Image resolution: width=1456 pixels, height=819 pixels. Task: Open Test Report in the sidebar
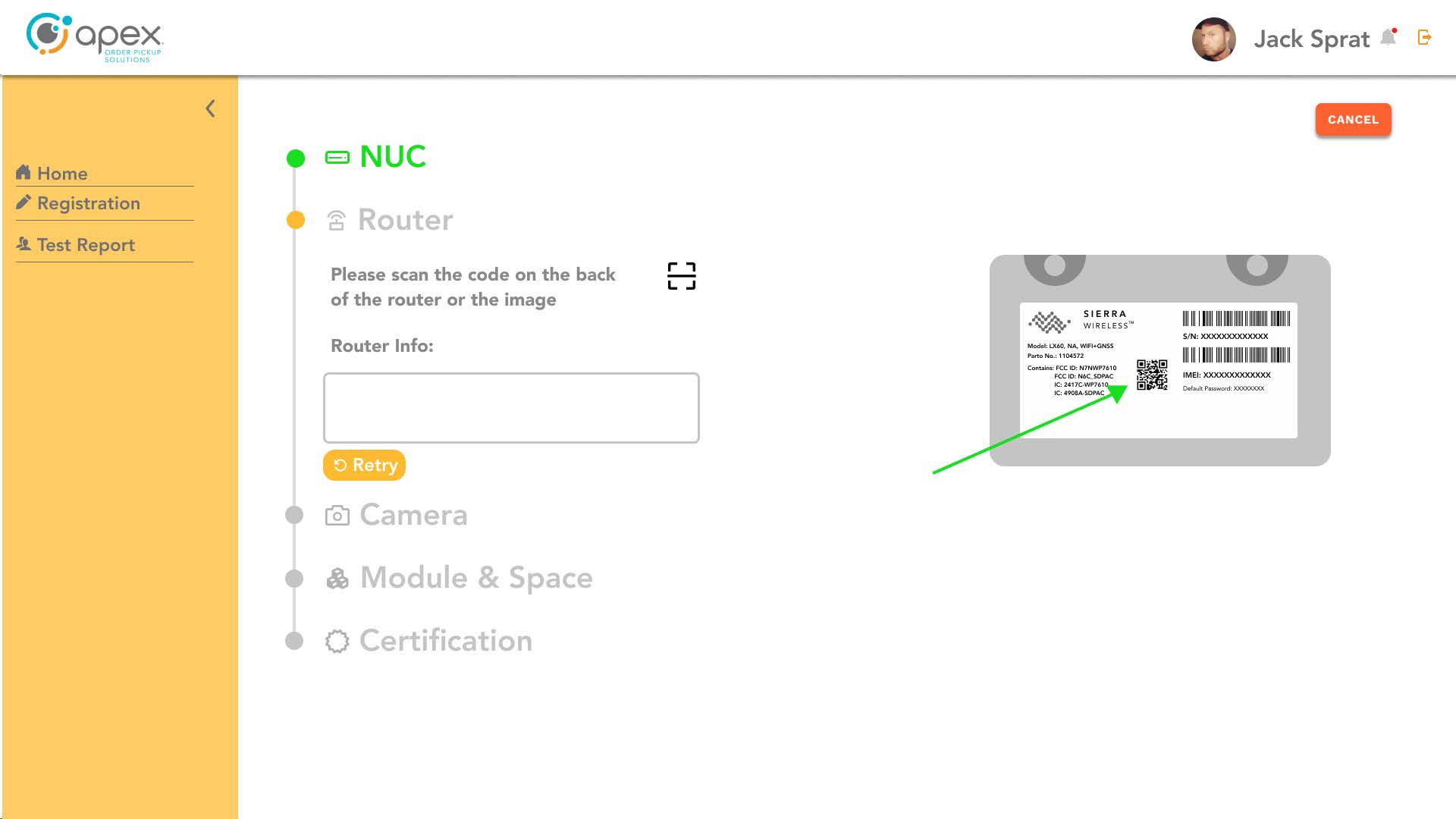point(86,245)
